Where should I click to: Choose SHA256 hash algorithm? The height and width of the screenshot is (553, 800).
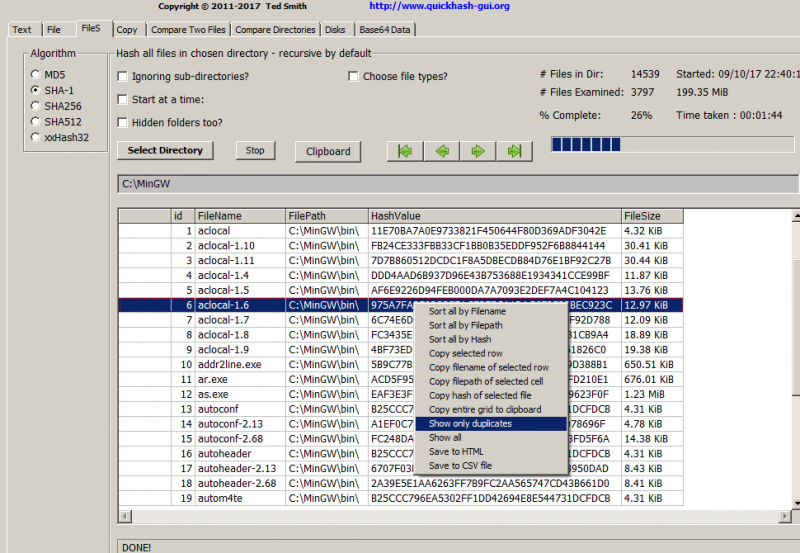pos(37,105)
